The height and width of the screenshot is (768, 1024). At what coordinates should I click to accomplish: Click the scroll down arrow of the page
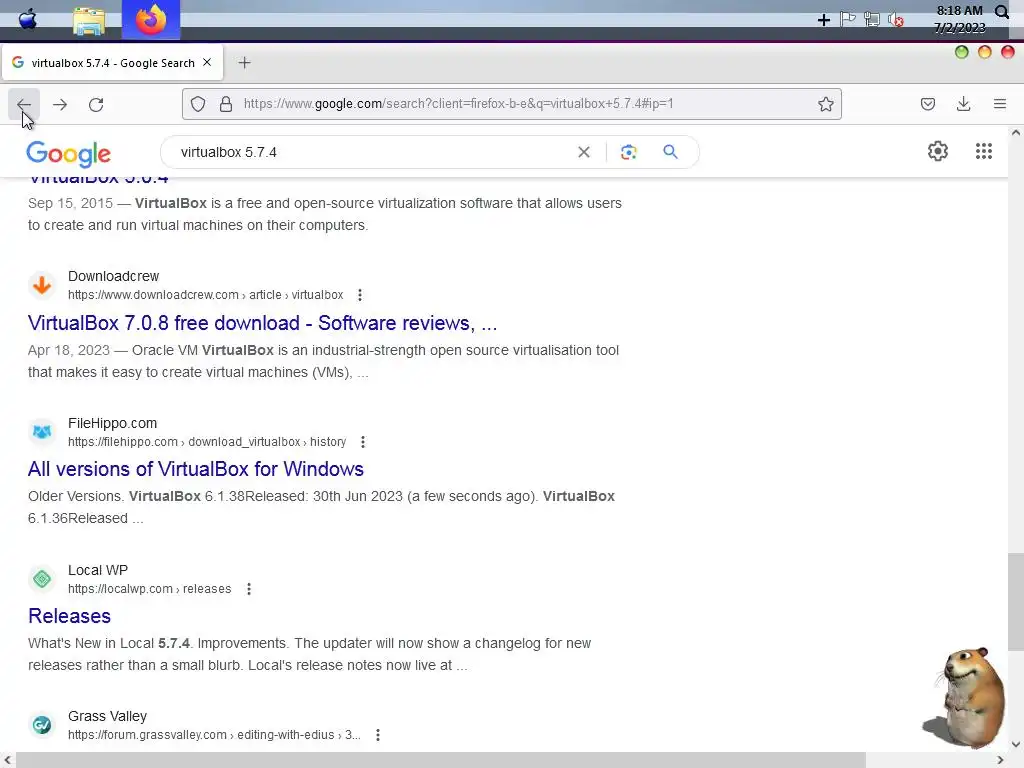pos(1016,744)
